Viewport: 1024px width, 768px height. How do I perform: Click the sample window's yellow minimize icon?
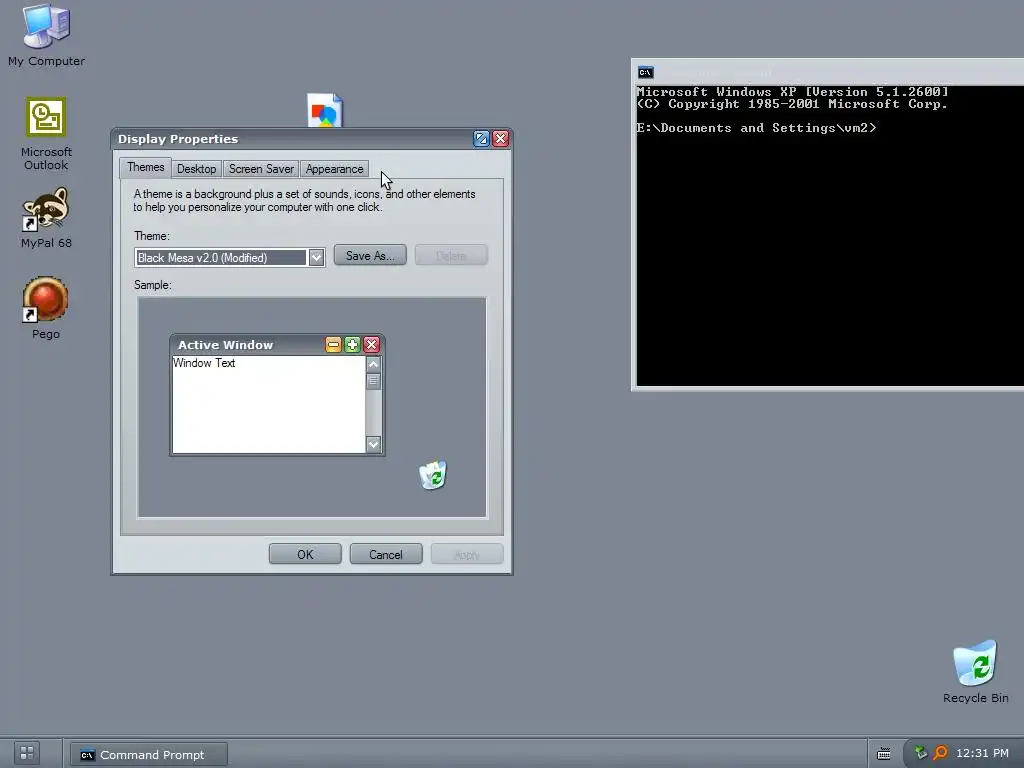[x=333, y=345]
